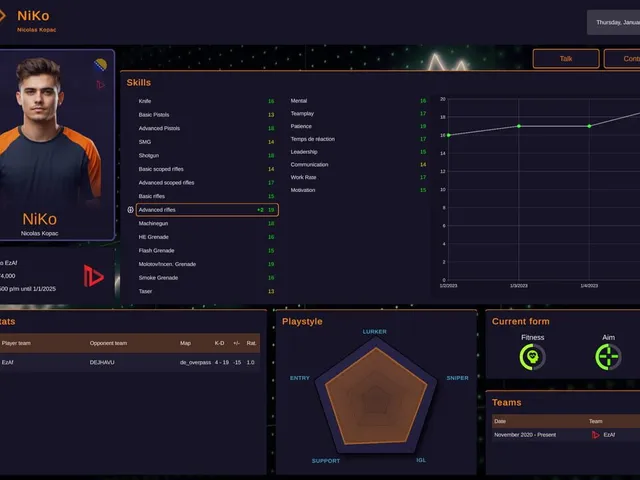Click IGL label on playstyle chart
The width and height of the screenshot is (640, 480).
click(x=421, y=460)
